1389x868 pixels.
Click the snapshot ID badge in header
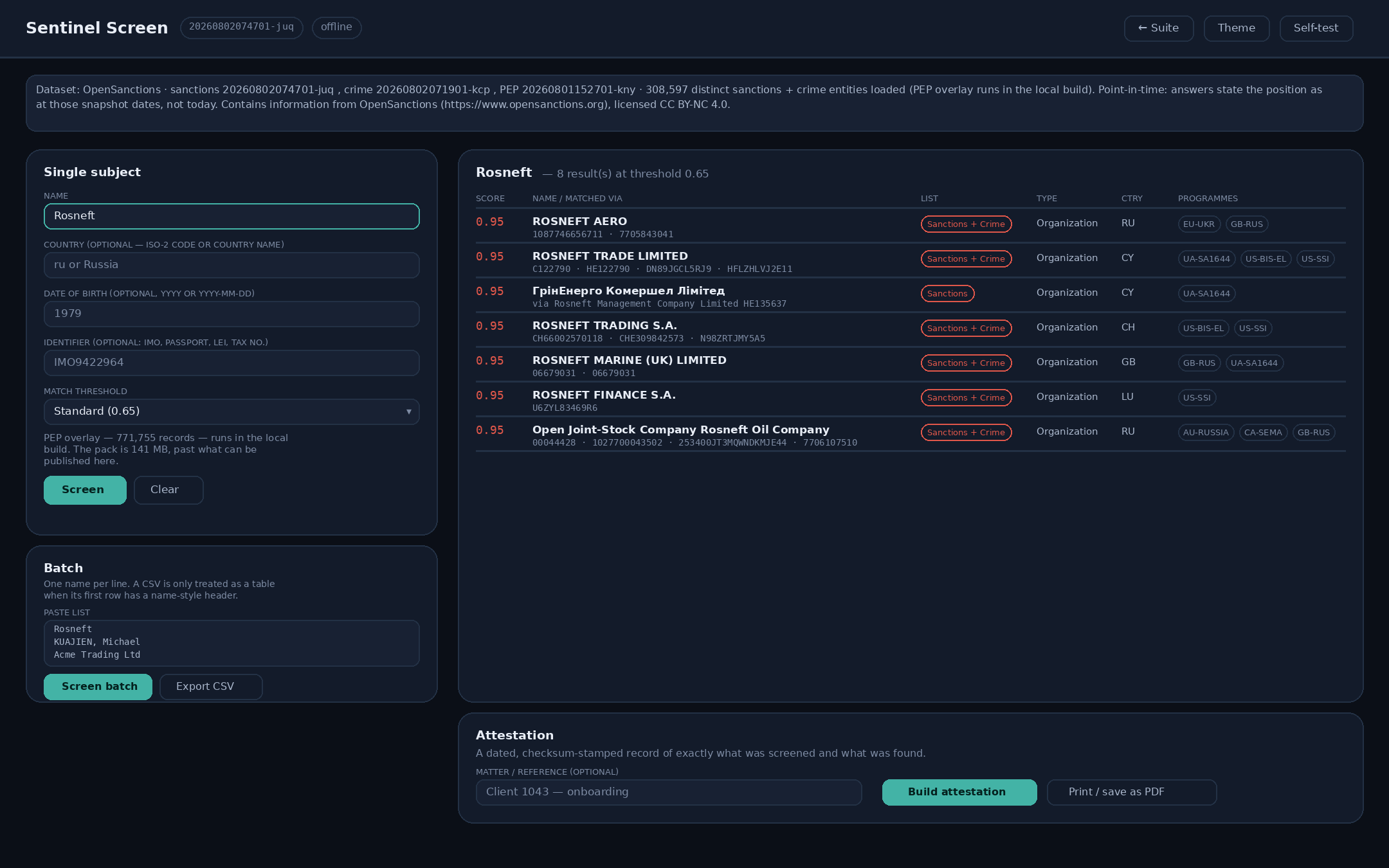pyautogui.click(x=241, y=28)
